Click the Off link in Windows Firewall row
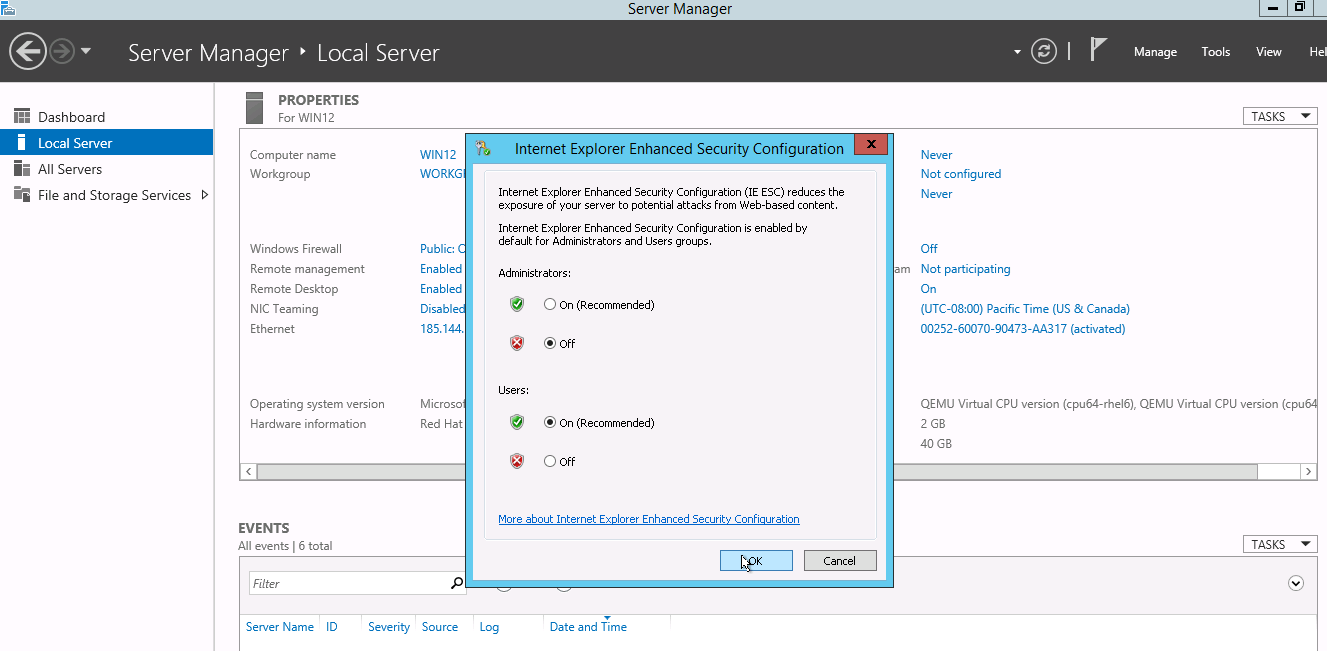The image size is (1327, 651). pyautogui.click(x=929, y=249)
